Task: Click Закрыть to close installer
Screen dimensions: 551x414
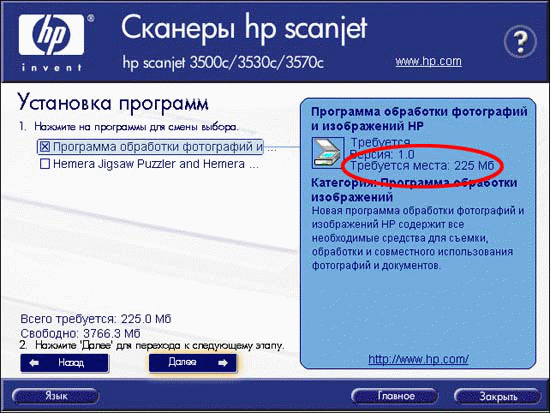Action: pyautogui.click(x=497, y=396)
